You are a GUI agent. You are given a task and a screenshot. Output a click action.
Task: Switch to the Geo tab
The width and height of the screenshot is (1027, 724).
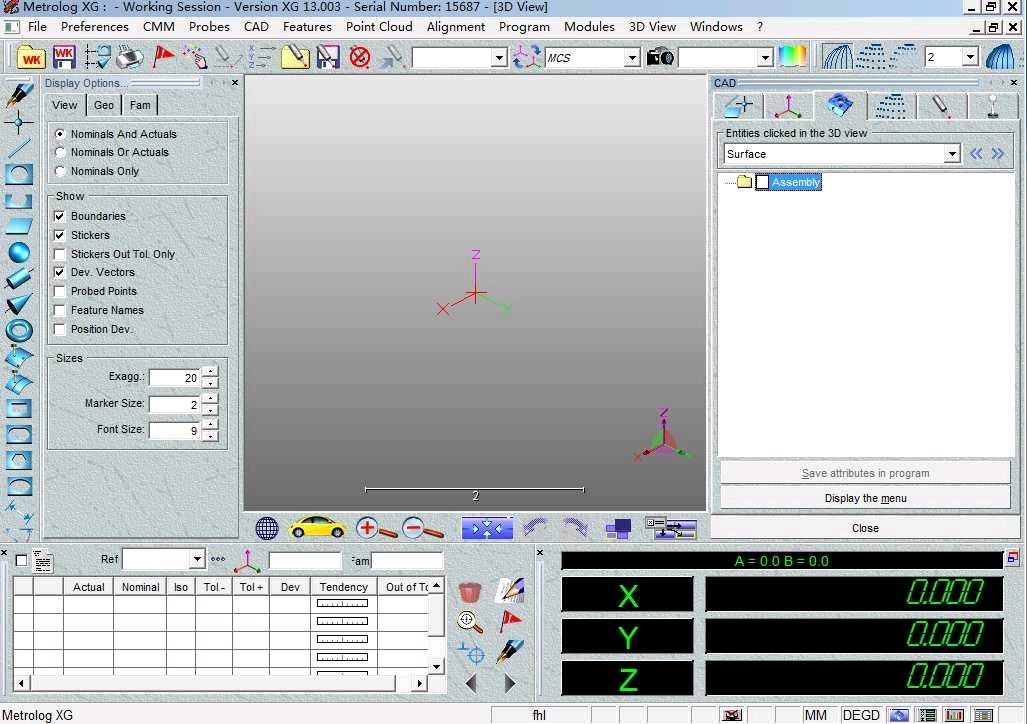[x=103, y=105]
